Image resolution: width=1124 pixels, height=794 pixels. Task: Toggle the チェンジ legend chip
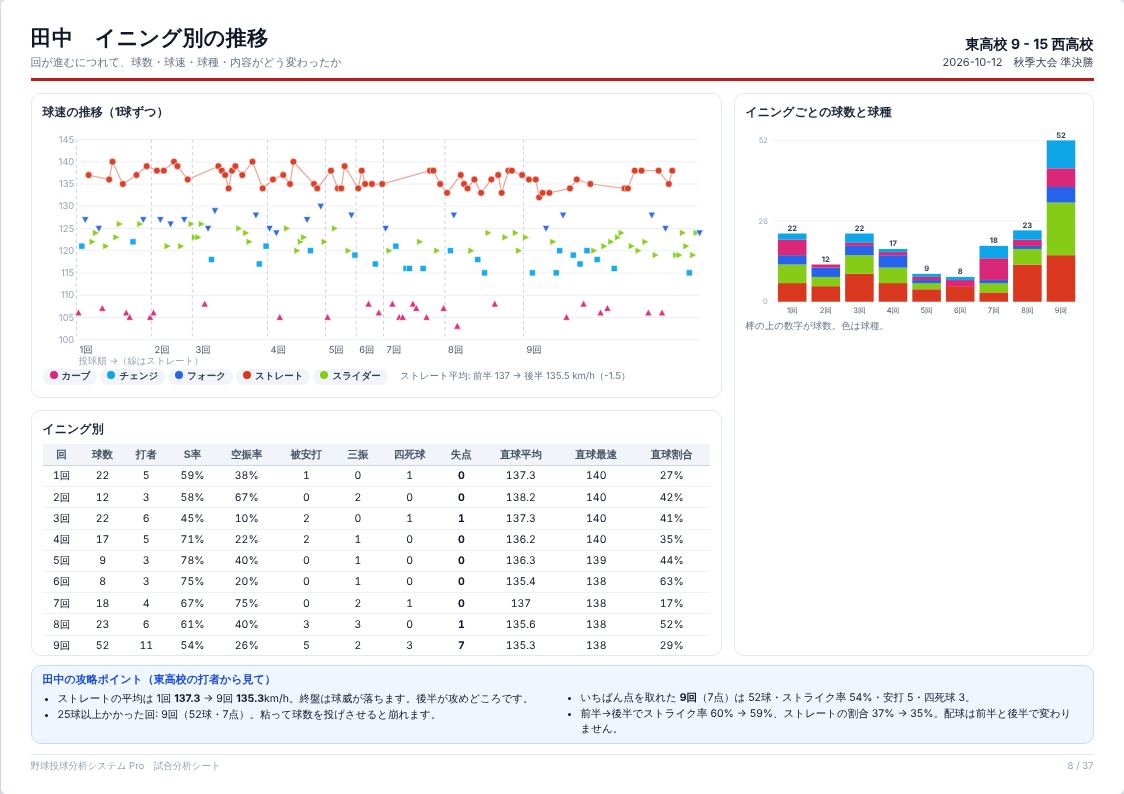[x=132, y=376]
